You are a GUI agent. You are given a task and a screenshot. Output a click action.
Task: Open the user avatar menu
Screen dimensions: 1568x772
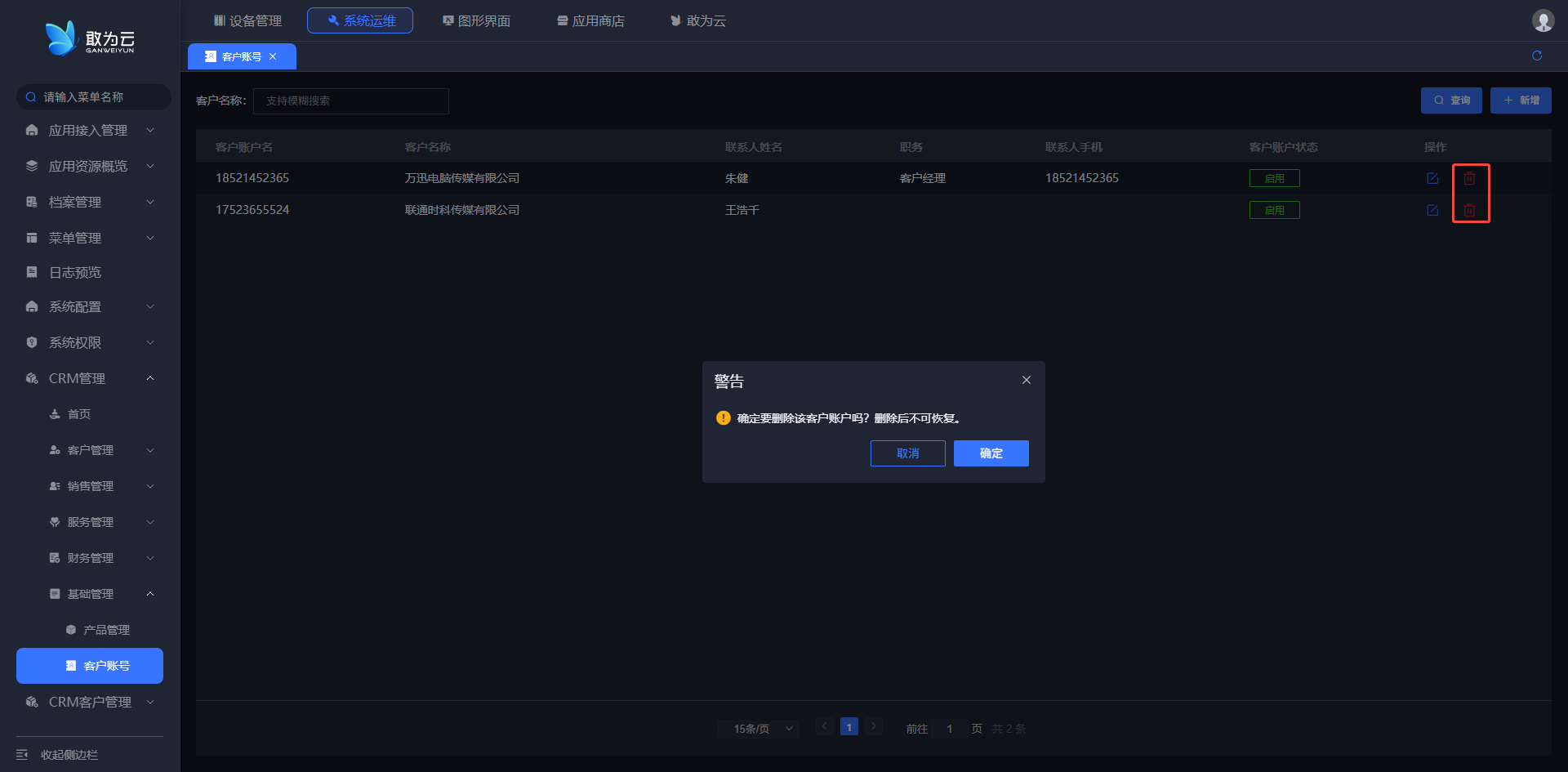coord(1543,20)
